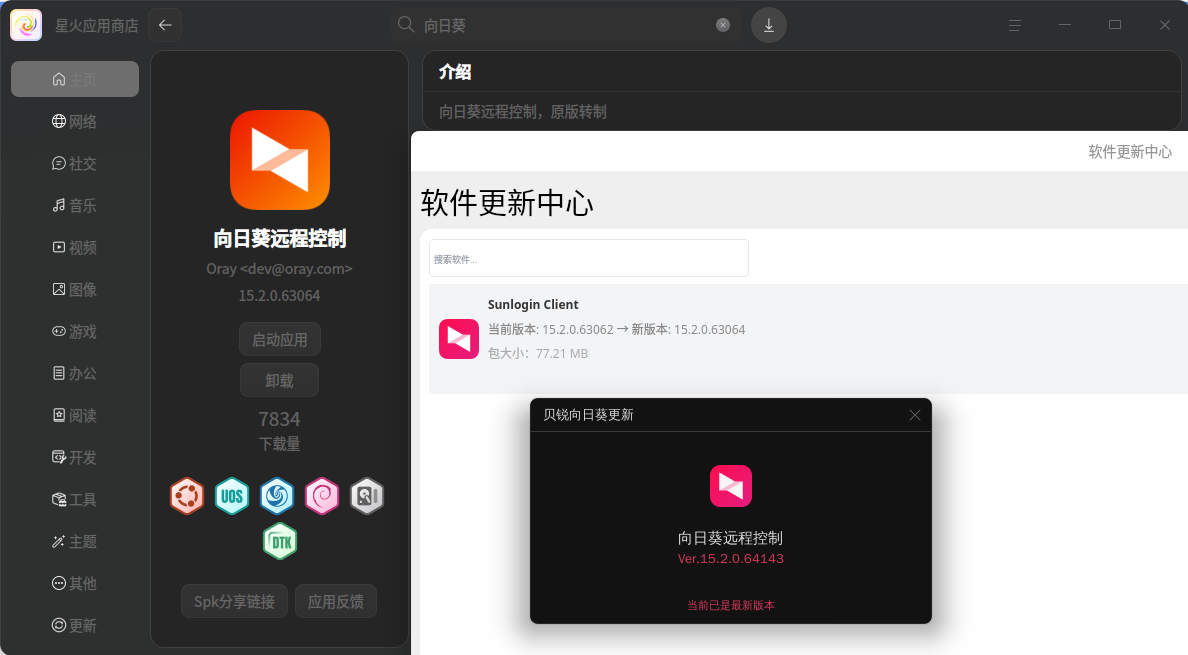Screen dimensions: 1188x655
Task: Click the Ubuntu compatibility badge
Action: 186,496
